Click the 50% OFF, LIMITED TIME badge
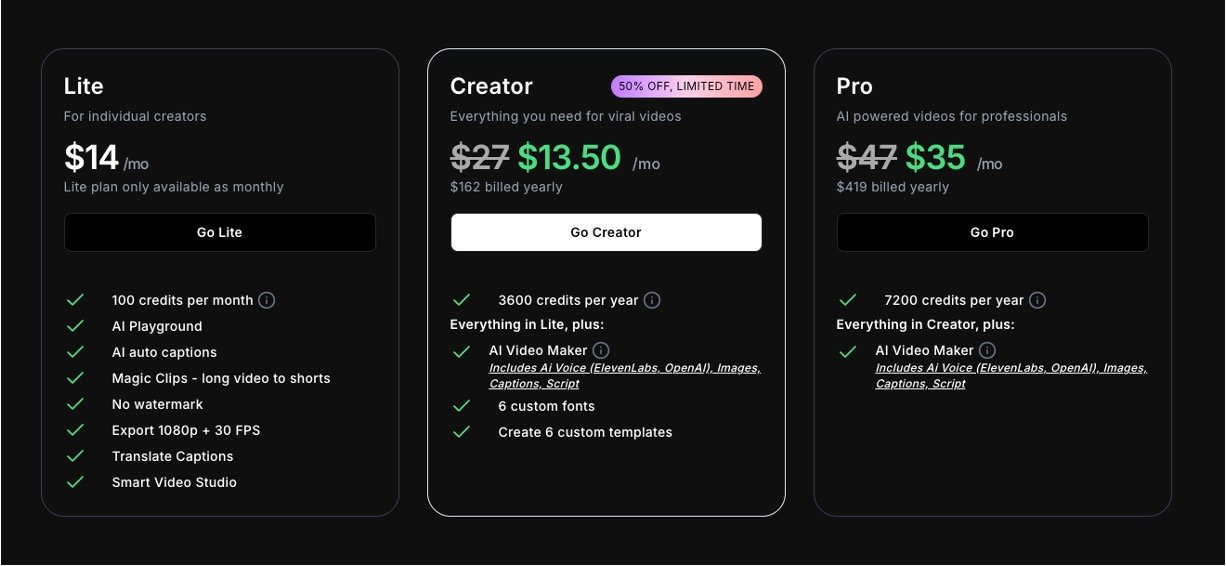1226x566 pixels. (x=686, y=87)
